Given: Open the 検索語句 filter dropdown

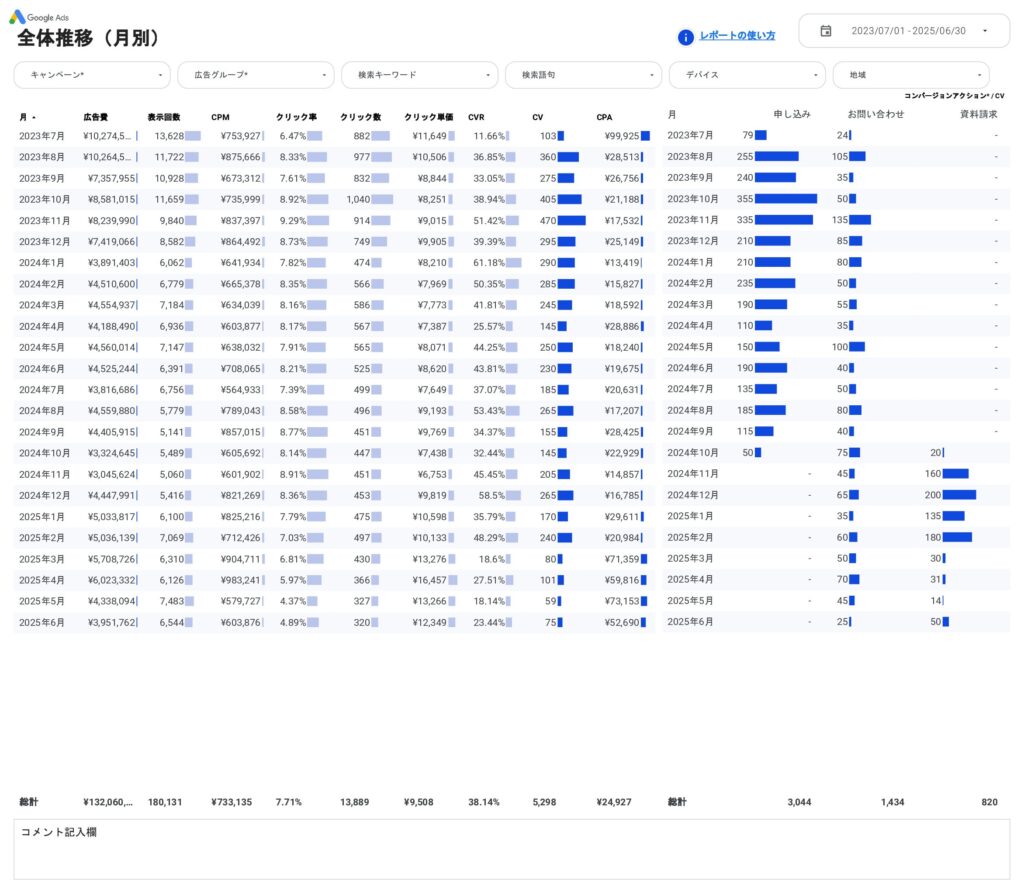Looking at the screenshot, I should point(581,74).
